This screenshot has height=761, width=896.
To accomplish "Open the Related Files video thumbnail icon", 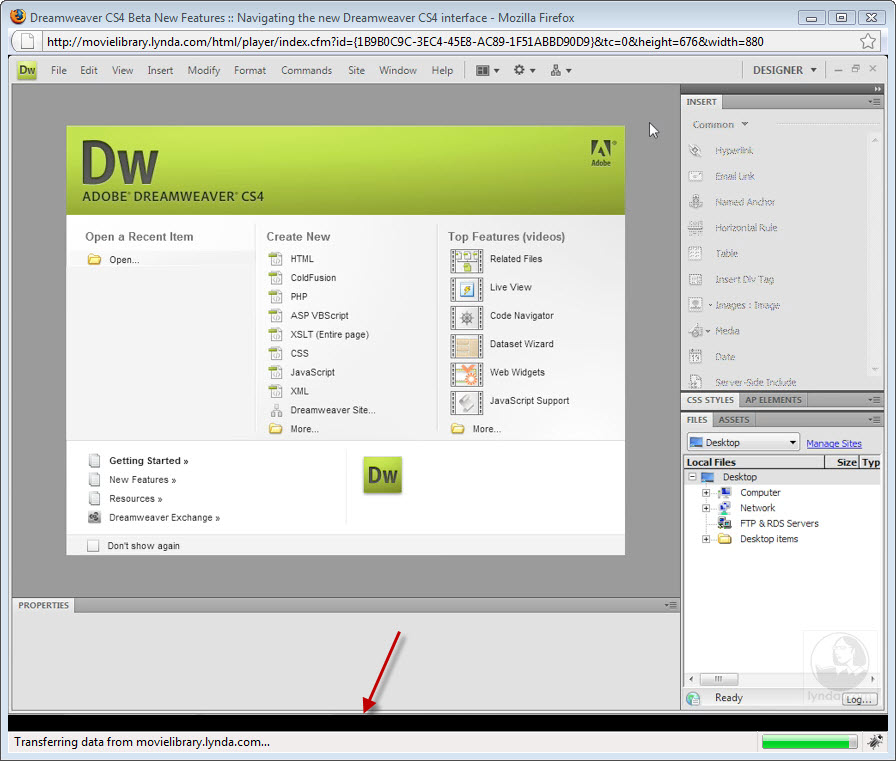I will [466, 261].
